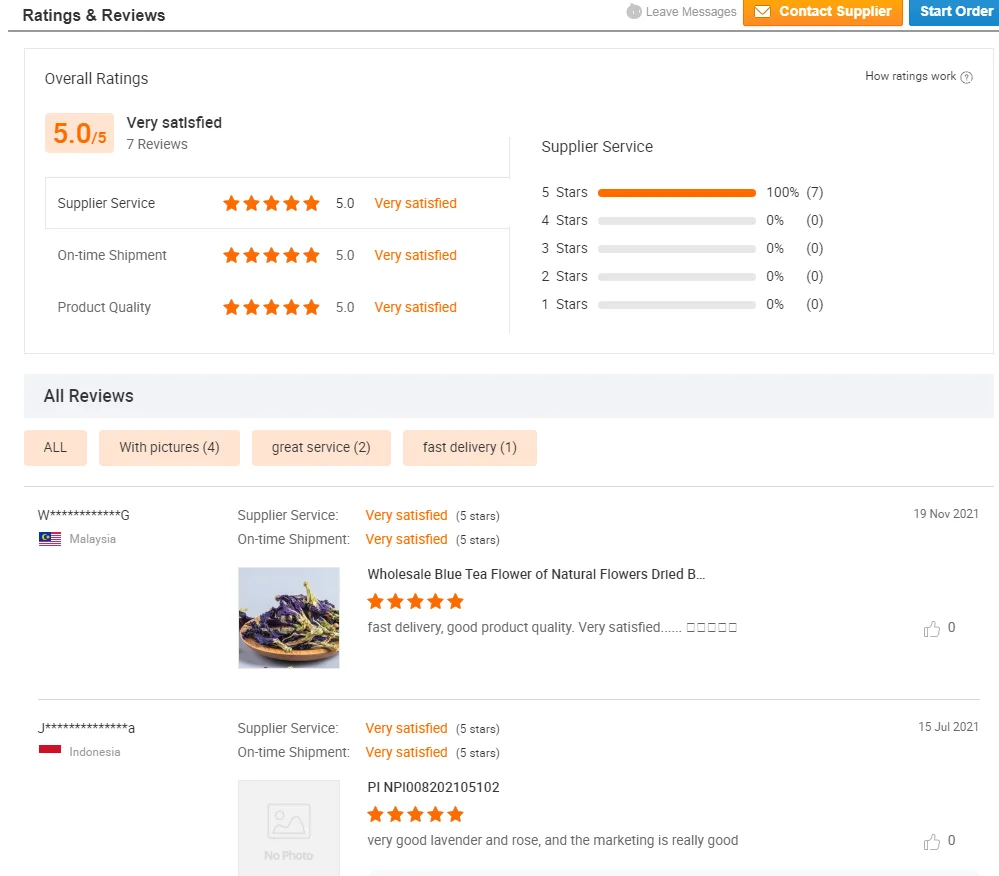Filter reviews by ALL
The height and width of the screenshot is (876, 999).
[55, 448]
